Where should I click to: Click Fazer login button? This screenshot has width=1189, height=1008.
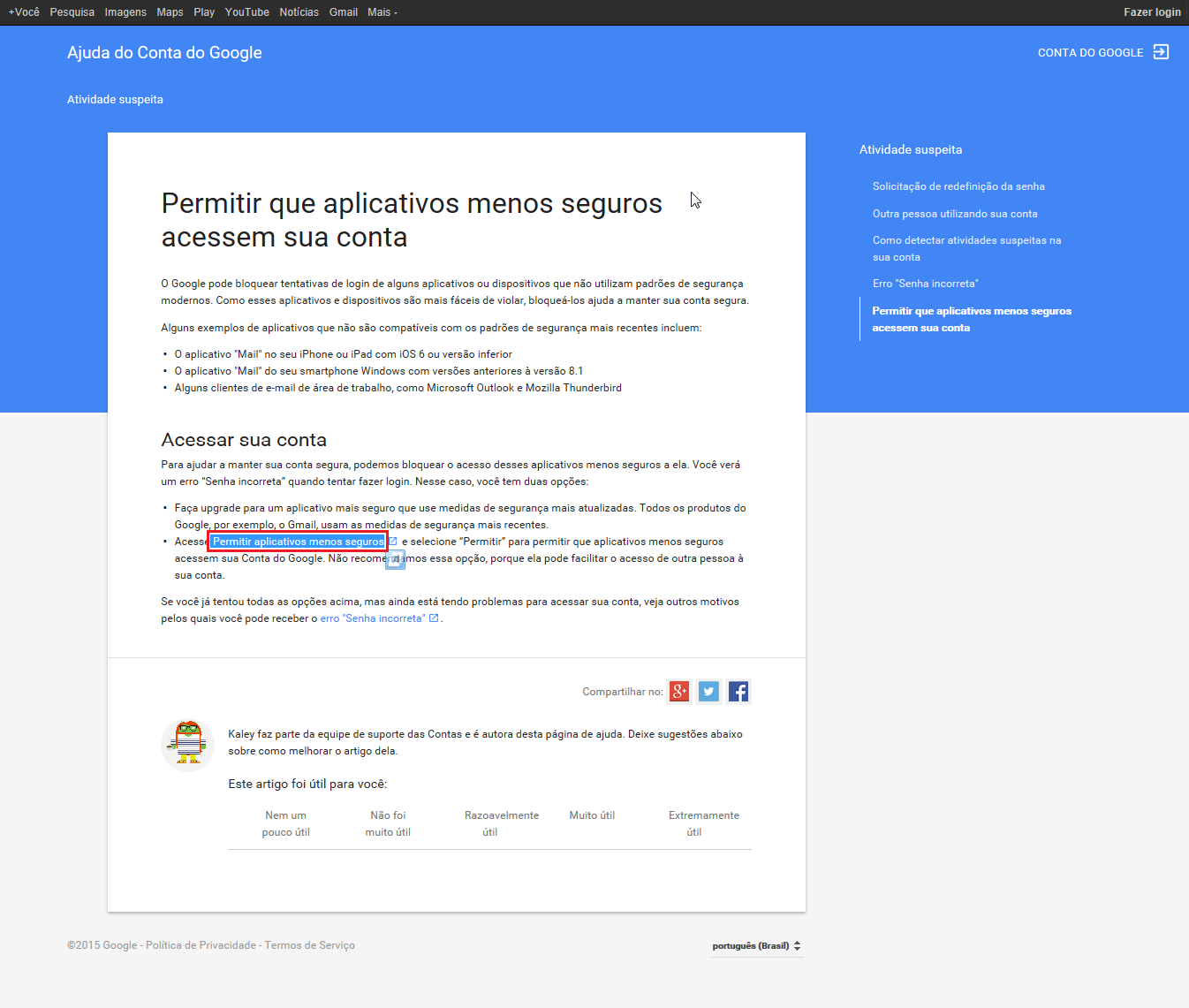1152,12
